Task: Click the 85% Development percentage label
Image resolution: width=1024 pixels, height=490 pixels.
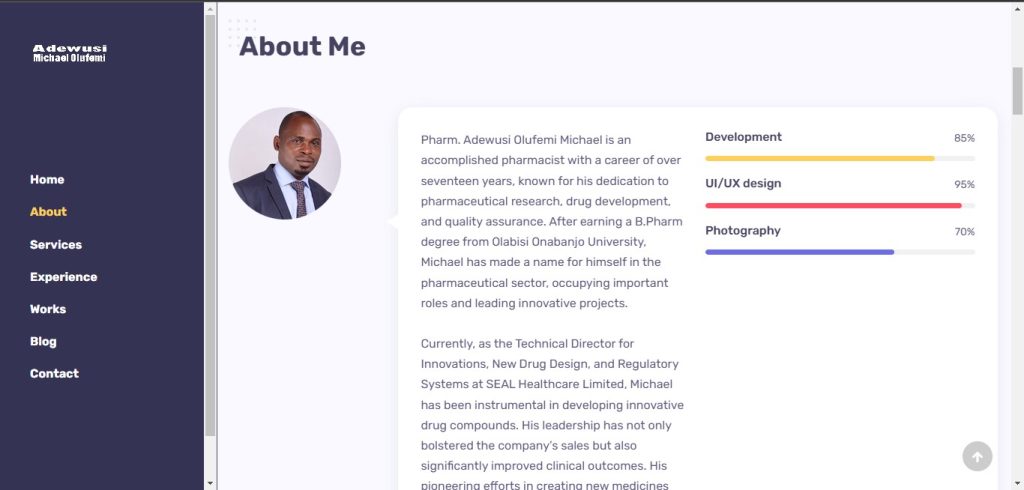Action: point(964,138)
